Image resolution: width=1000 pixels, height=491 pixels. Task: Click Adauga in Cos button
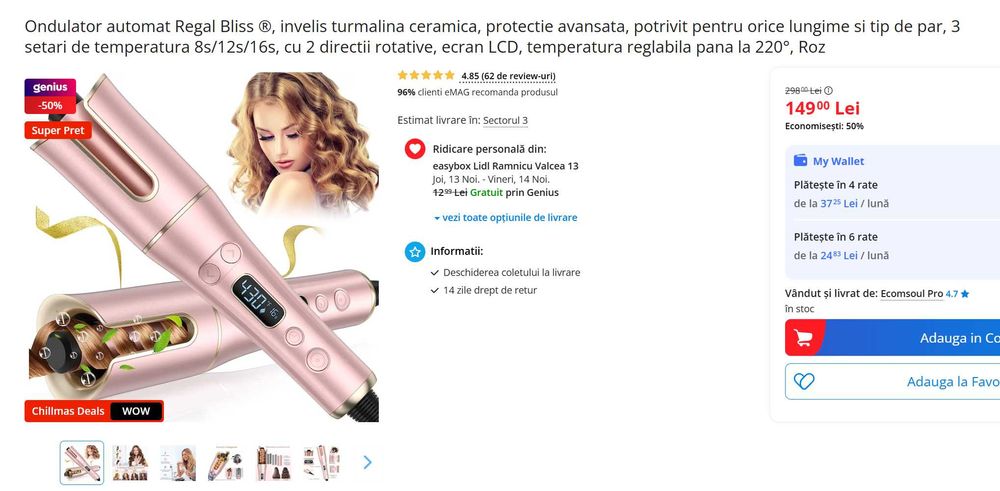(893, 338)
